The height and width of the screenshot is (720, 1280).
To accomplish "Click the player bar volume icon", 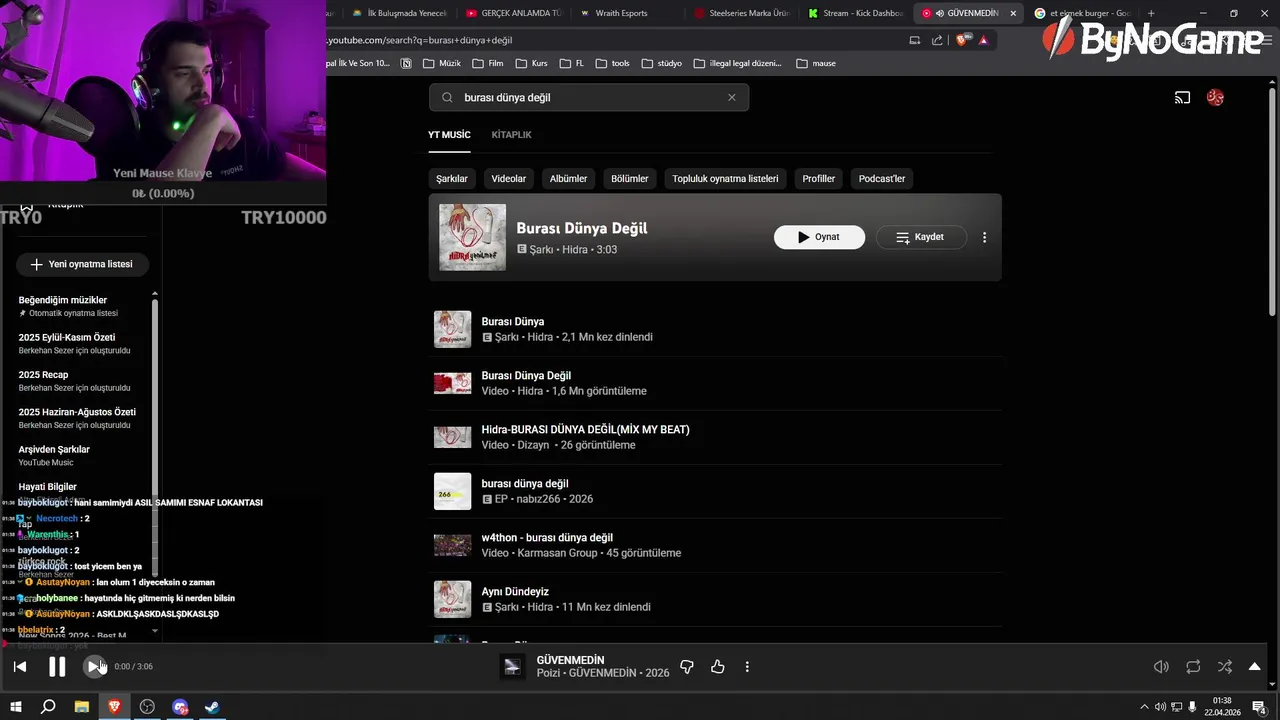I will (x=1161, y=667).
